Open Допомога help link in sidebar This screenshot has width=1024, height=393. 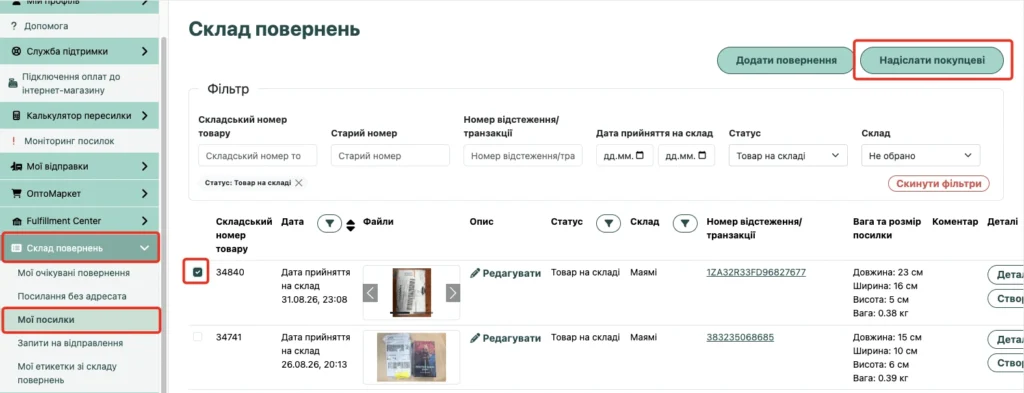46,26
